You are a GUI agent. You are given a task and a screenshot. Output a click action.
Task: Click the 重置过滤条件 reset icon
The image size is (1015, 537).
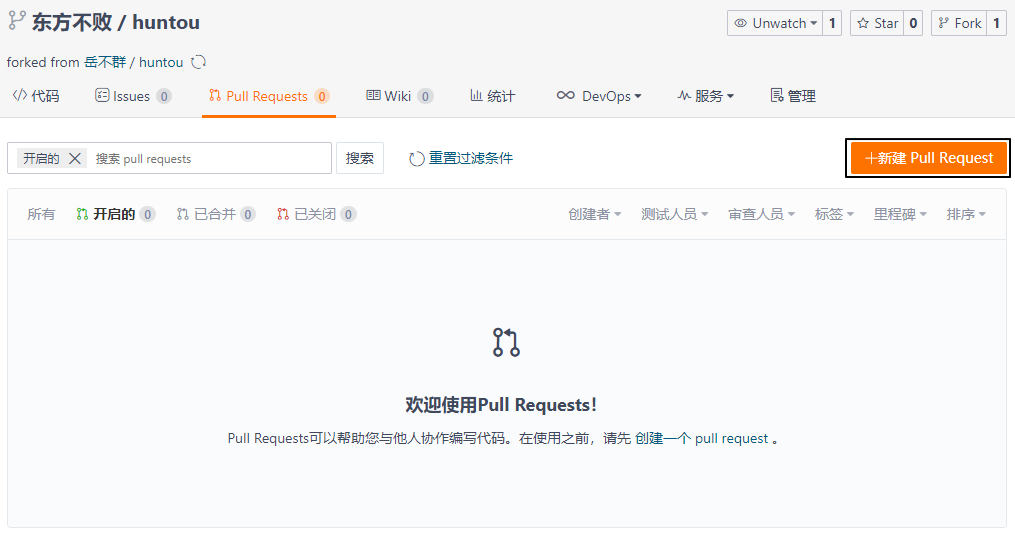click(417, 158)
